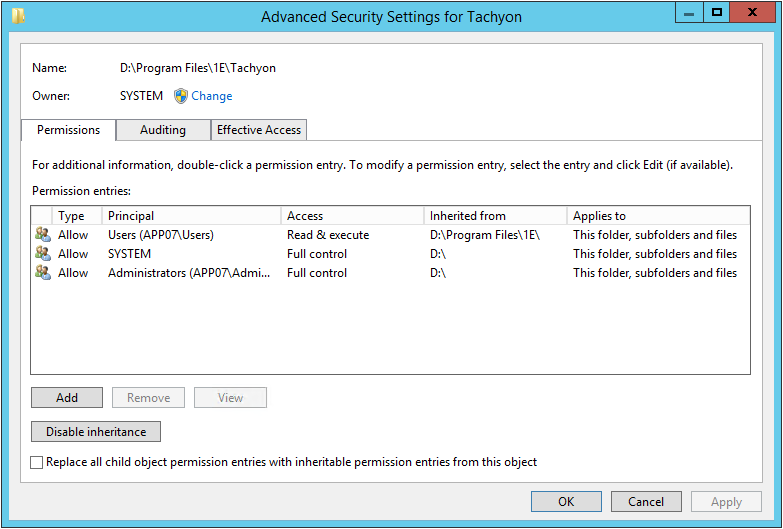783x529 pixels.
Task: Check the Replace all child object permissions box
Action: click(37, 463)
